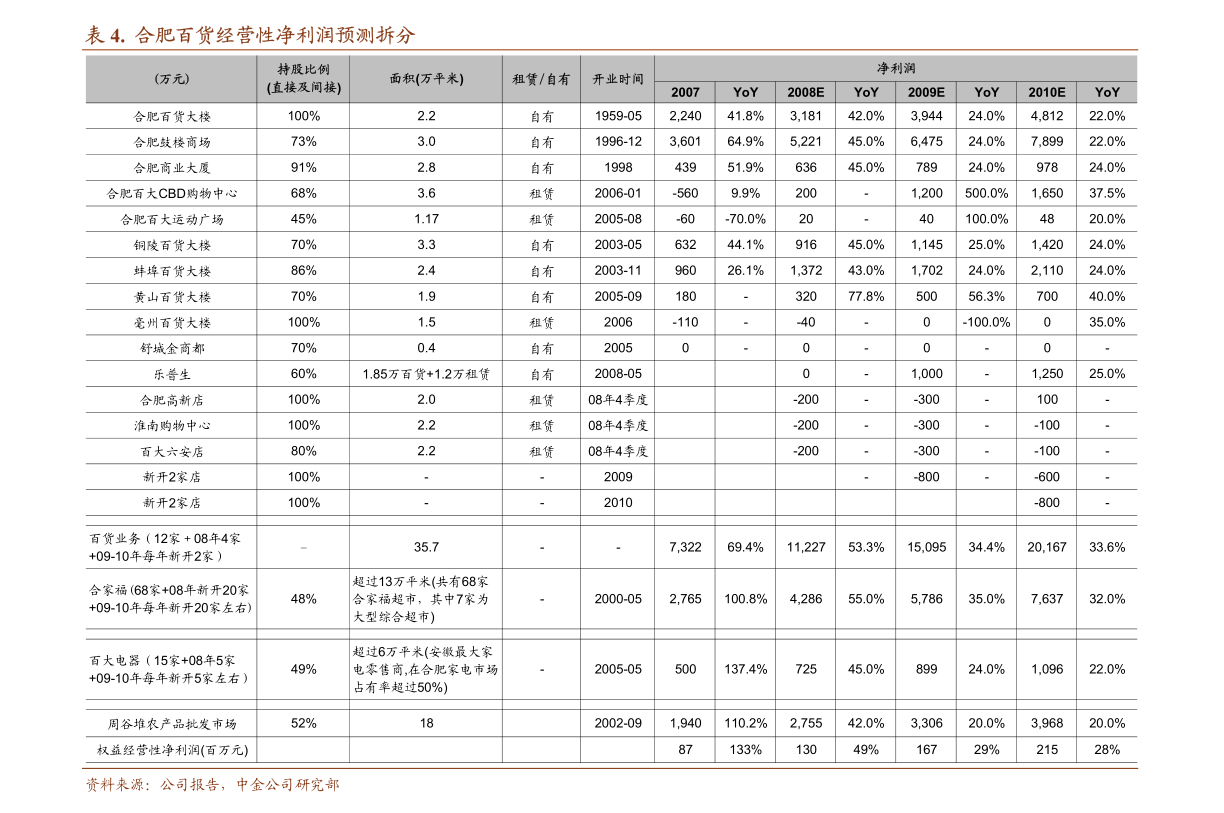1224x813 pixels.
Task: Click the YoY header following 2009E
Action: (x=986, y=92)
